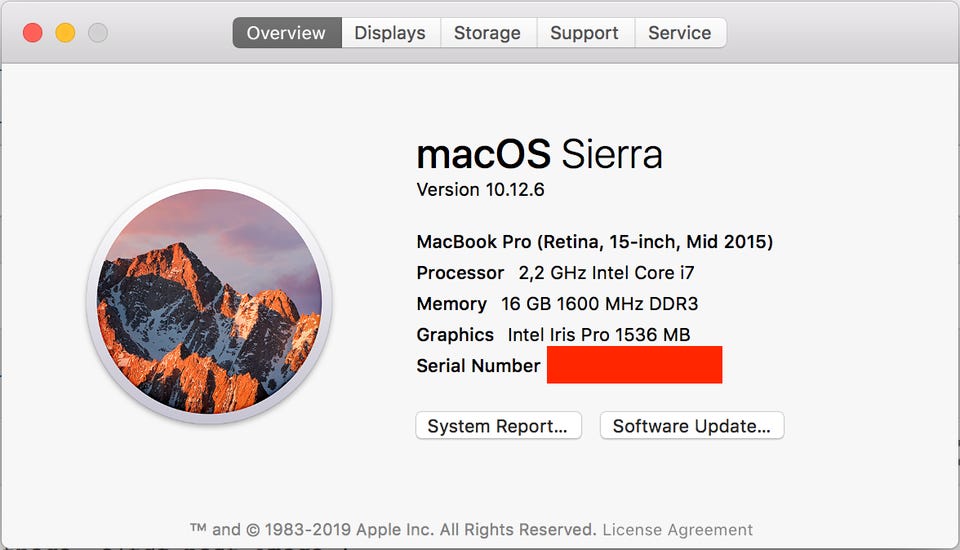
Task: Click the Version 10.12.6 text
Action: pos(480,190)
